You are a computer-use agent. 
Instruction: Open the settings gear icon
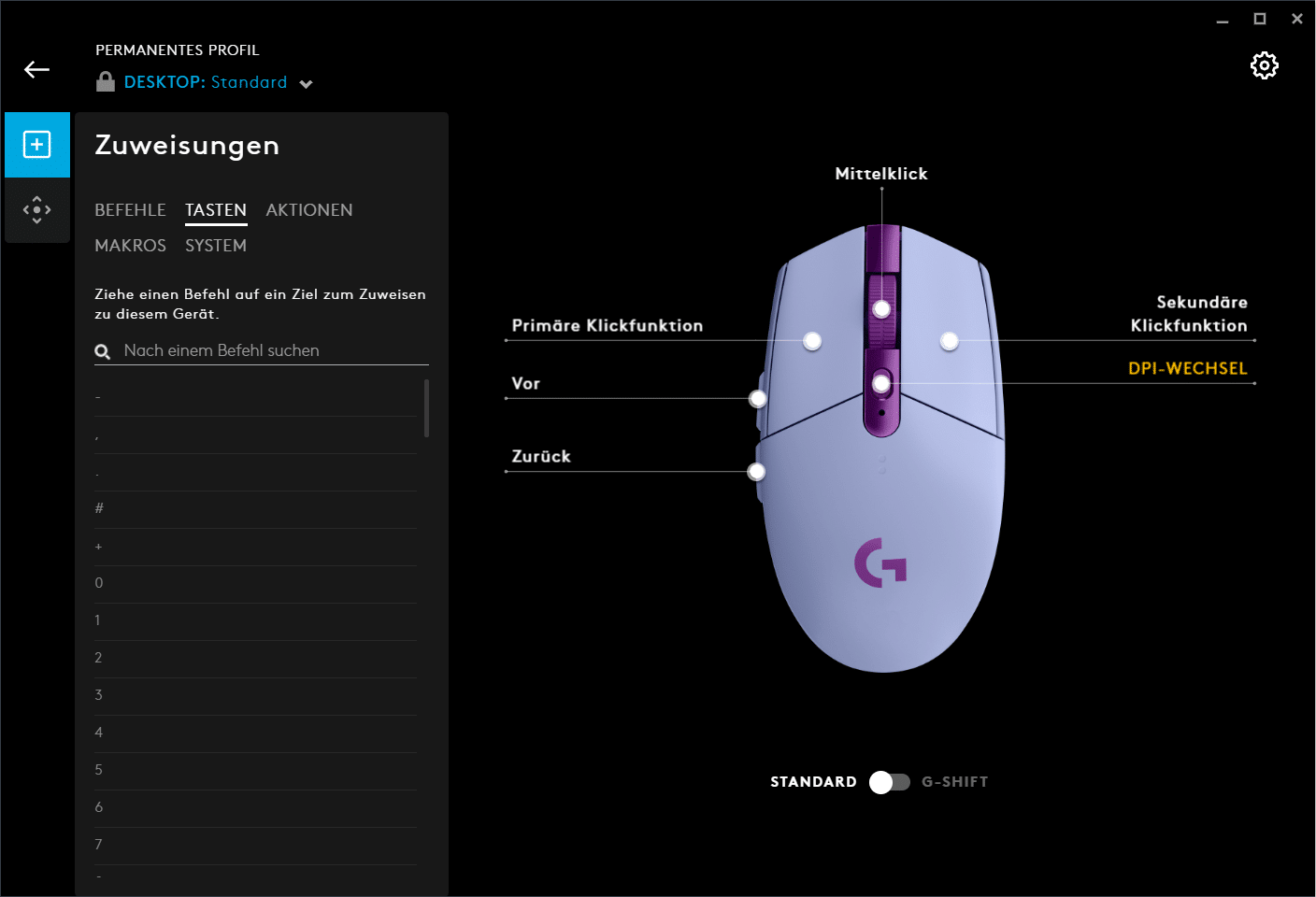[x=1264, y=65]
